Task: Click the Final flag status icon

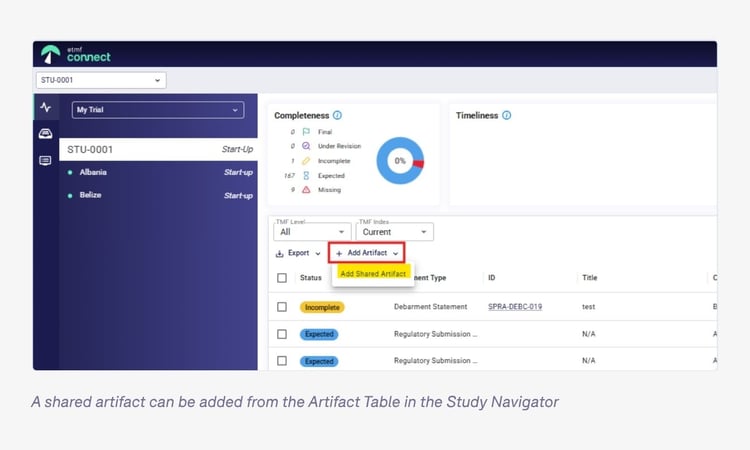Action: [x=306, y=132]
